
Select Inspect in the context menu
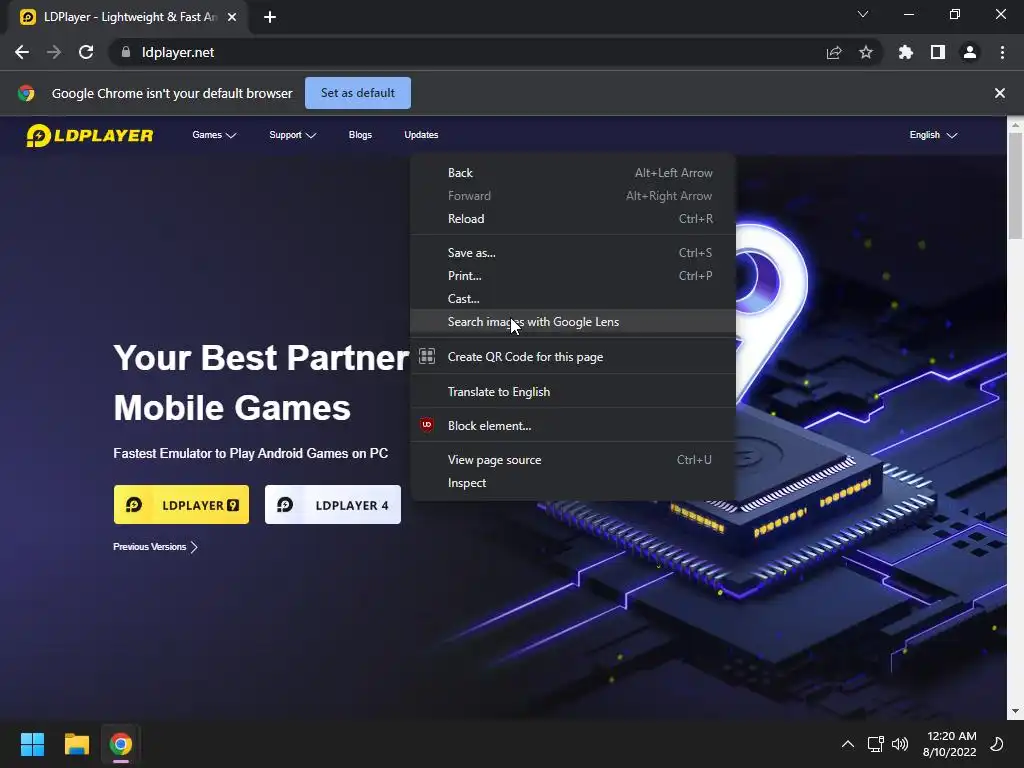point(573,483)
